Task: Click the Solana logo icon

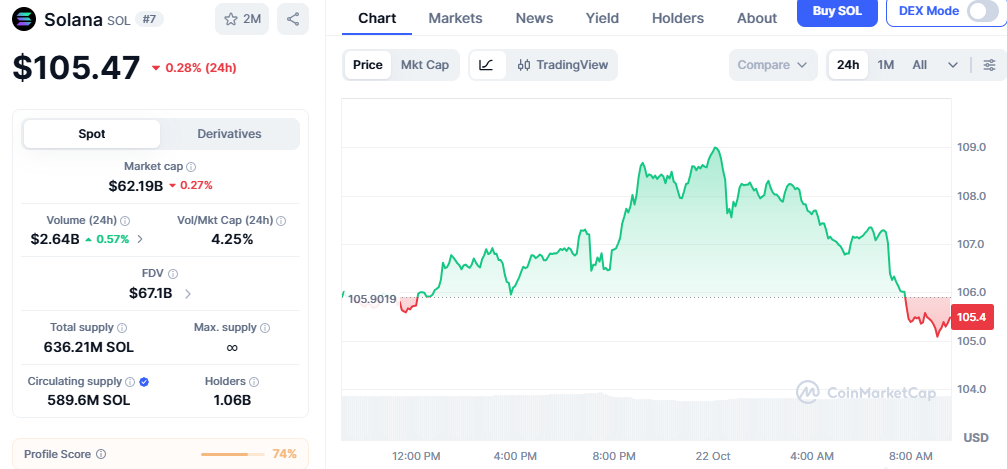Action: coord(25,19)
